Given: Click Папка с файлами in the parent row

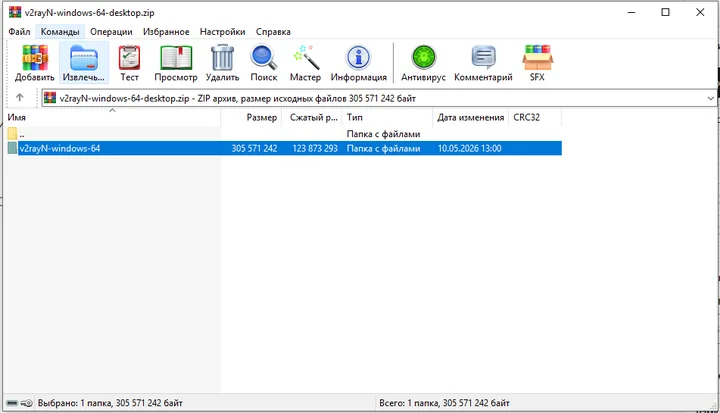Looking at the screenshot, I should (383, 134).
